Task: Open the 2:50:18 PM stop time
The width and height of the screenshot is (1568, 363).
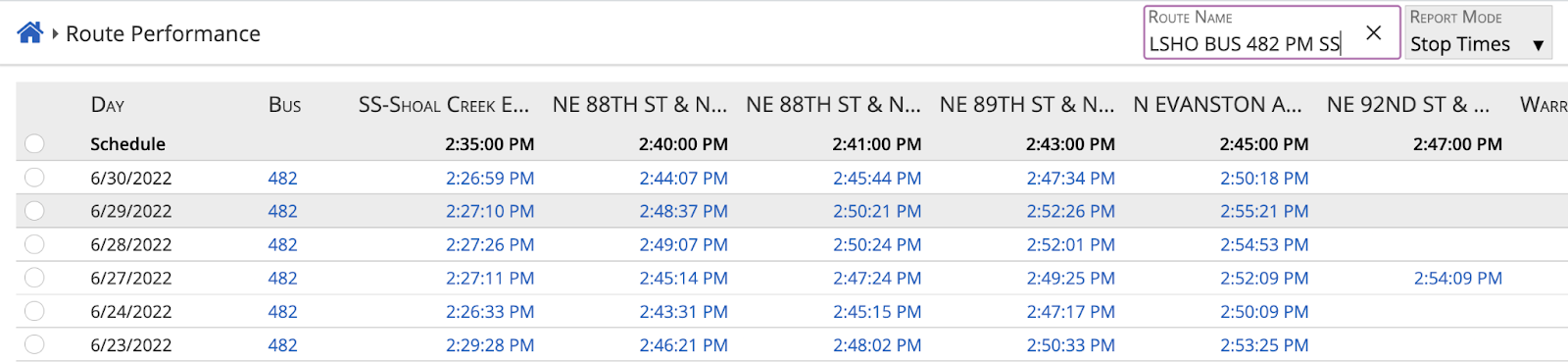Action: pos(1264,179)
